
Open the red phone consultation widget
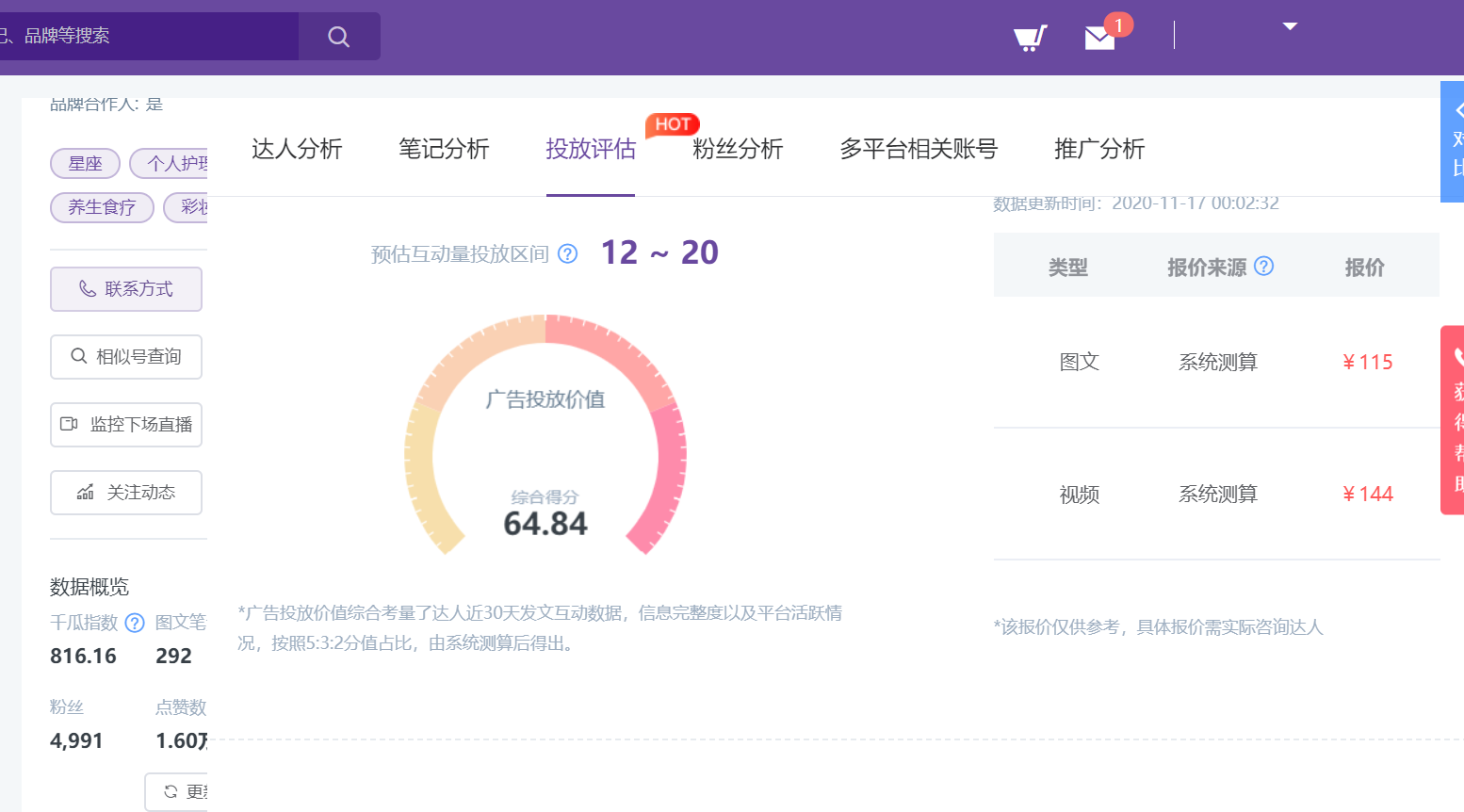(x=1453, y=419)
